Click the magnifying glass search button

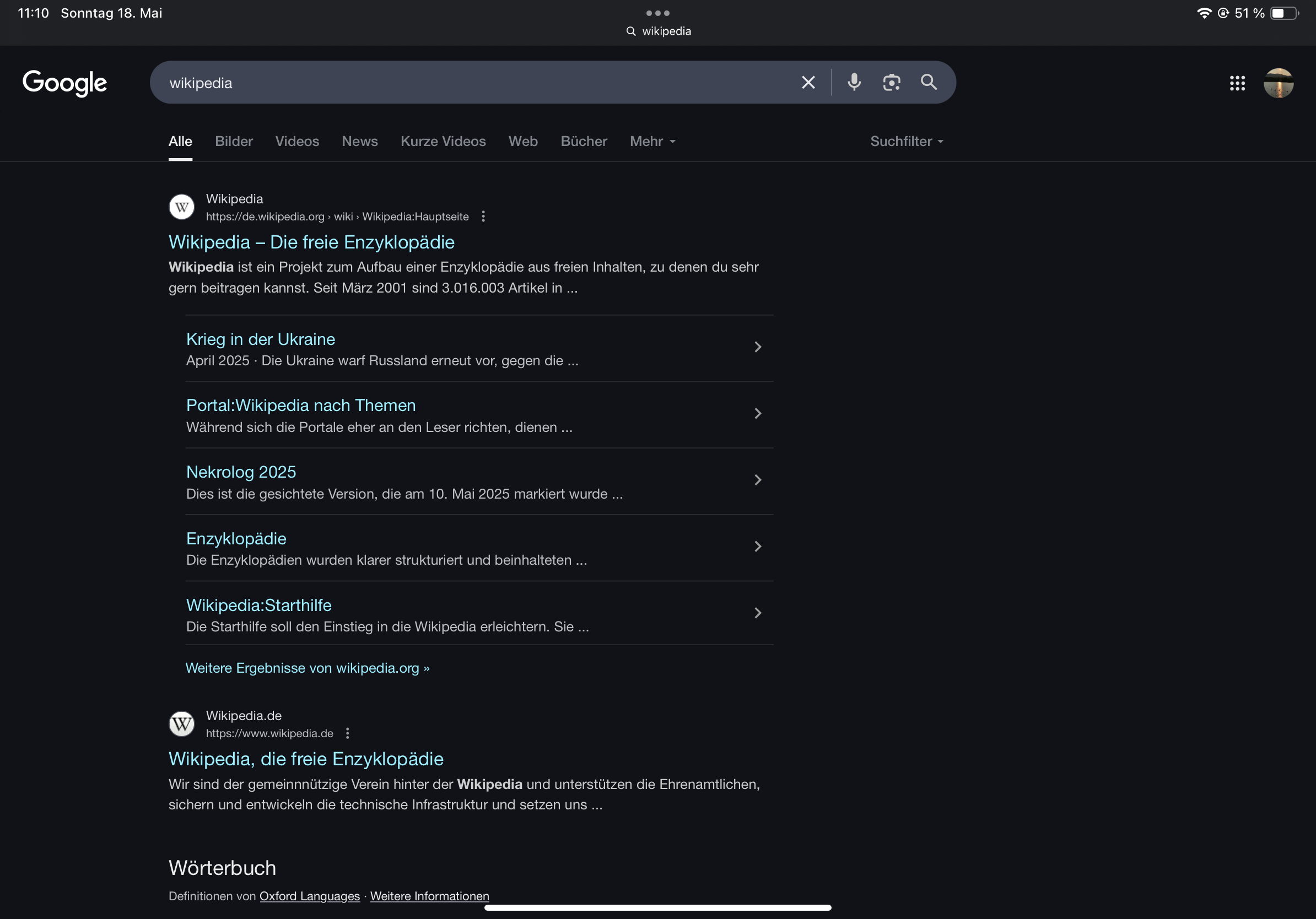(929, 83)
